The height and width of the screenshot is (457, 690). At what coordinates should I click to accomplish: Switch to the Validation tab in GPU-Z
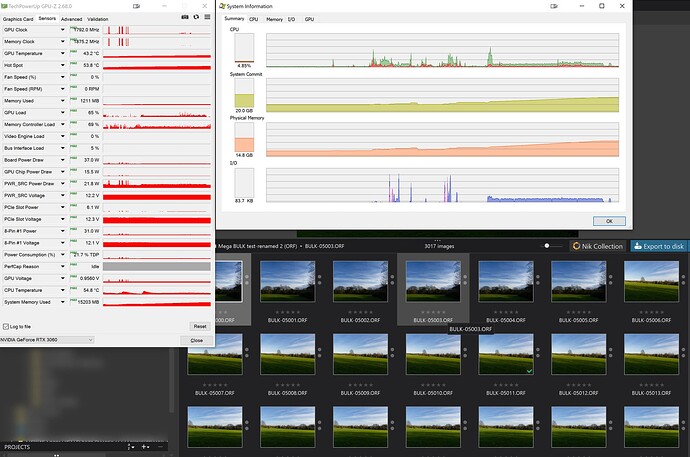98,19
